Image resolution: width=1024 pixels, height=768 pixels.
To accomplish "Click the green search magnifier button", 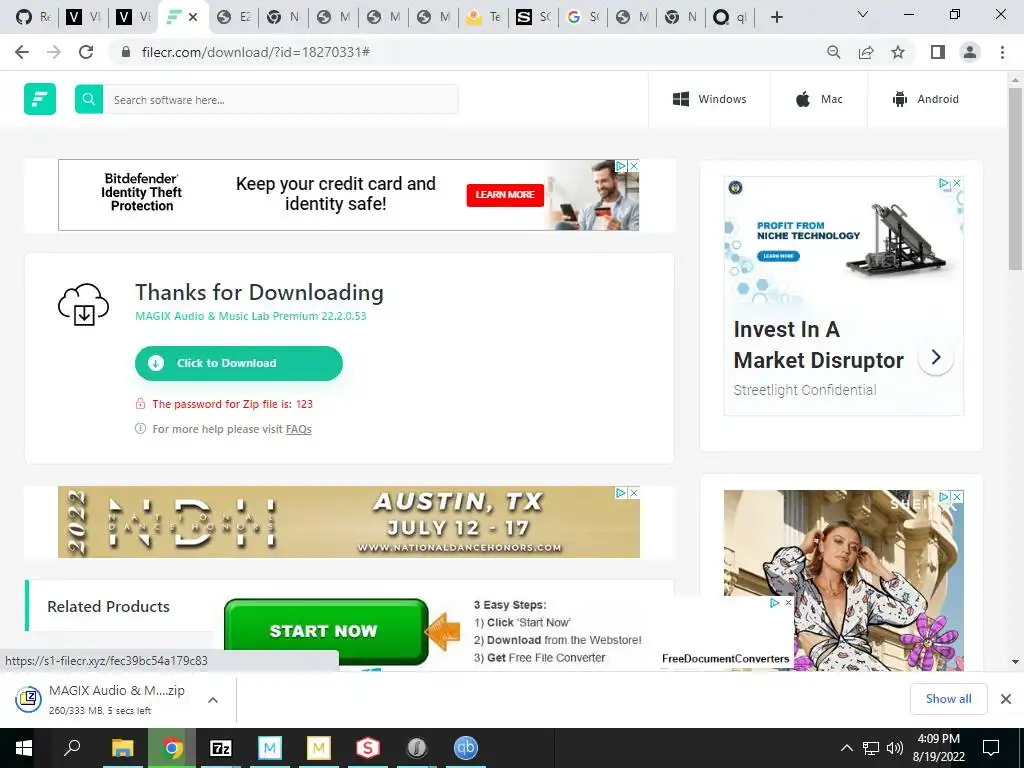I will coord(89,99).
